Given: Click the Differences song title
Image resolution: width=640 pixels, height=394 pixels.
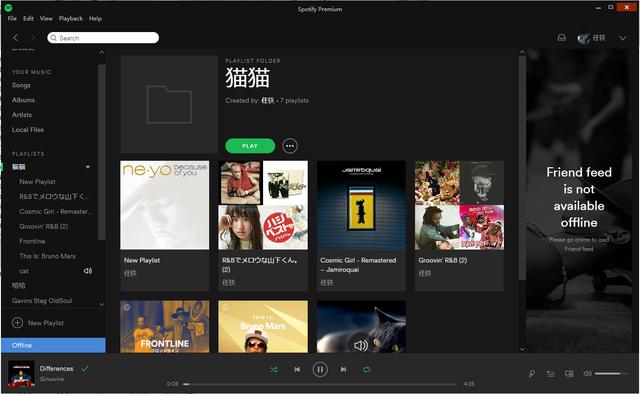Looking at the screenshot, I should tap(56, 368).
